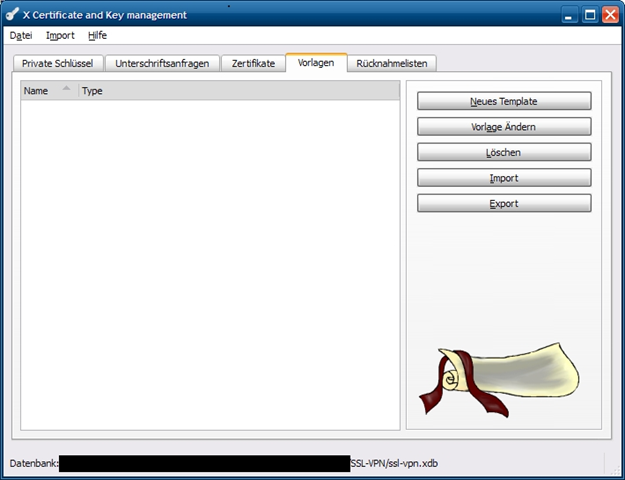The height and width of the screenshot is (480, 625).
Task: Minimize the XCA window
Action: [569, 15]
